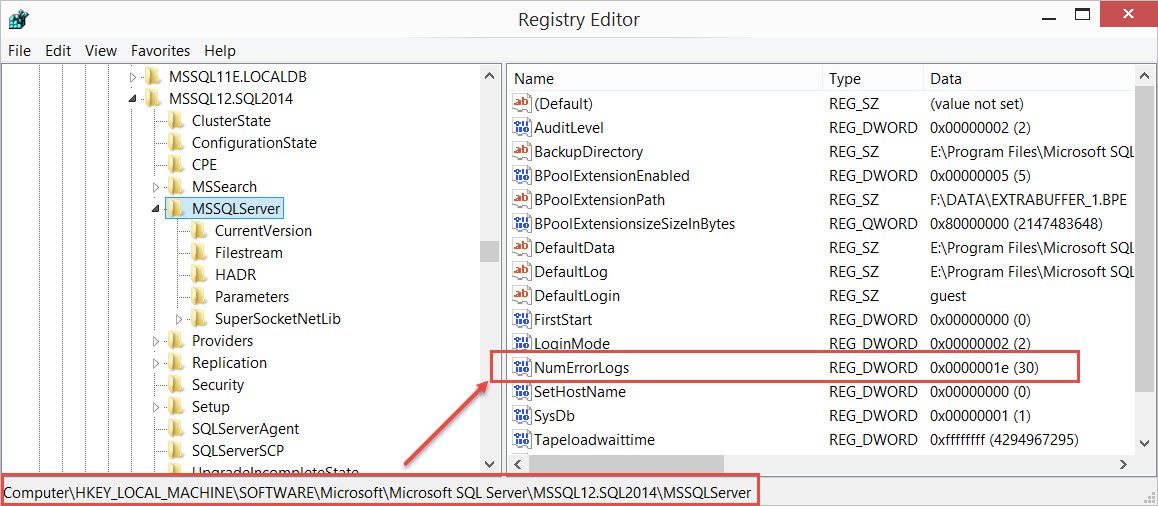
Task: Expand the MSSearch key
Action: (156, 187)
